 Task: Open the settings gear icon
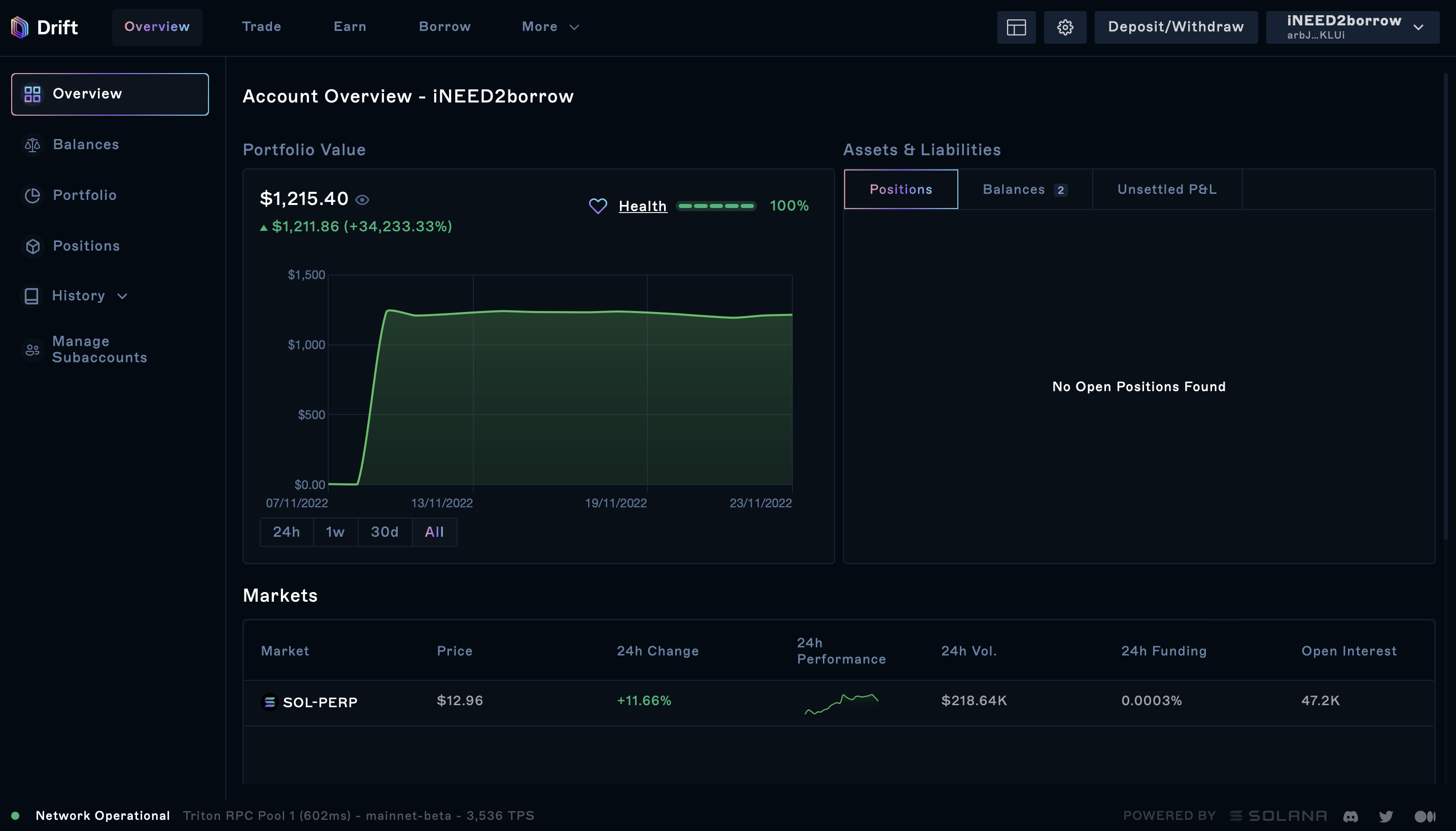coord(1064,27)
